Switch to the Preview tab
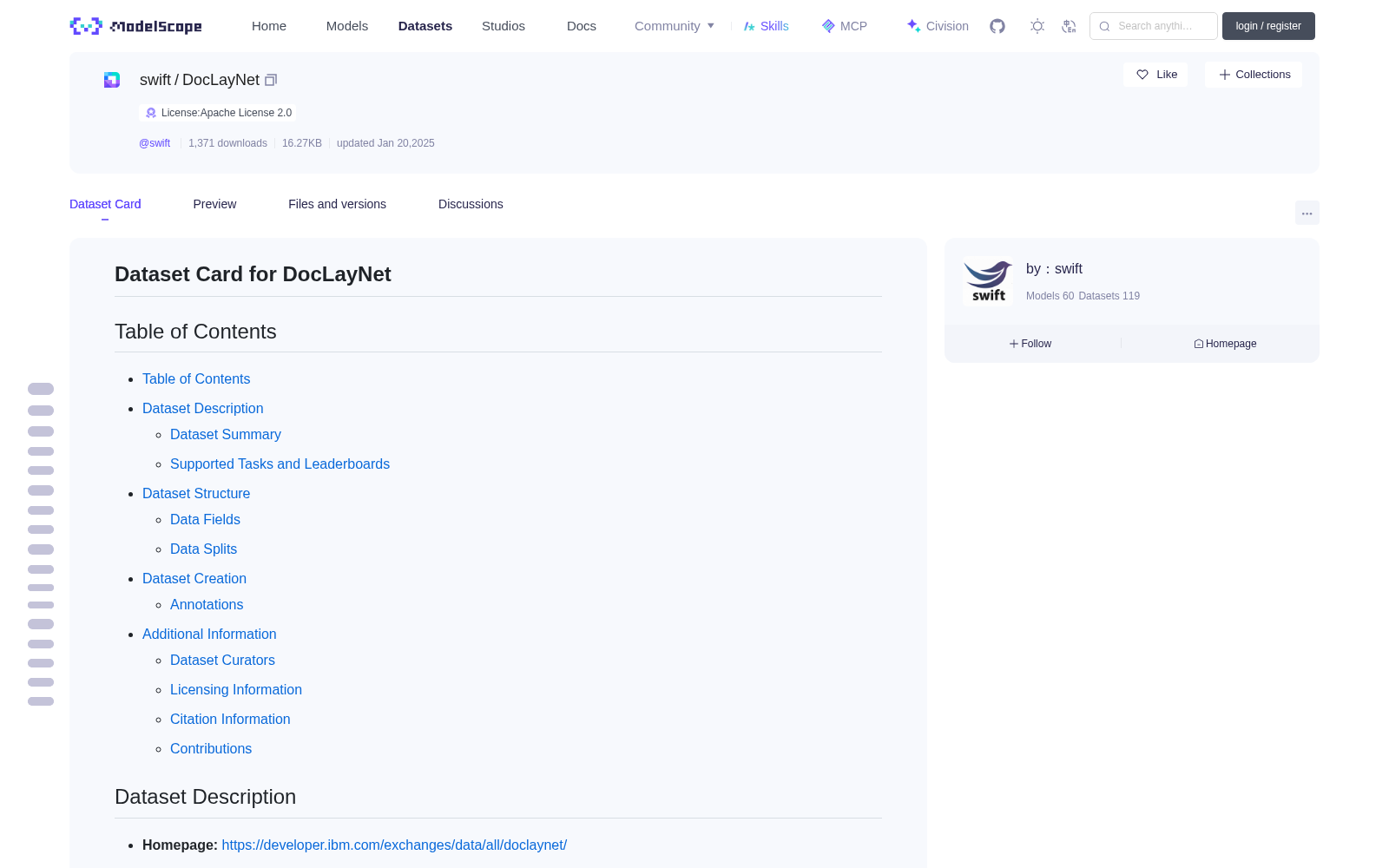Screen dimensions: 1389x868 coord(214,204)
